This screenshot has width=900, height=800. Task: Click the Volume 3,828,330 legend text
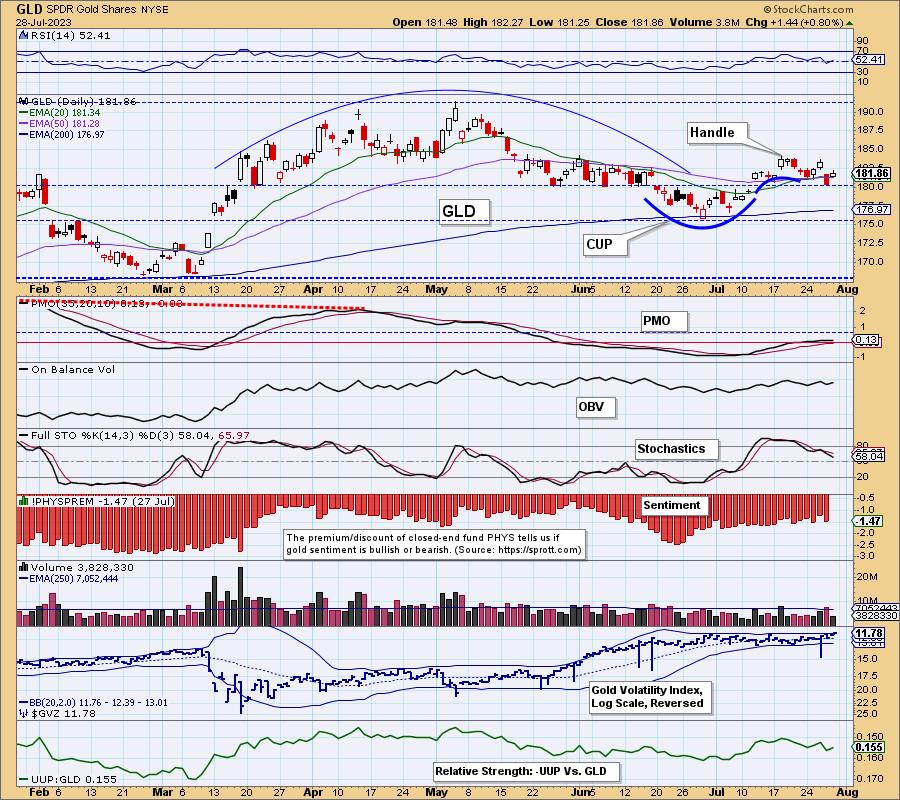click(x=82, y=567)
